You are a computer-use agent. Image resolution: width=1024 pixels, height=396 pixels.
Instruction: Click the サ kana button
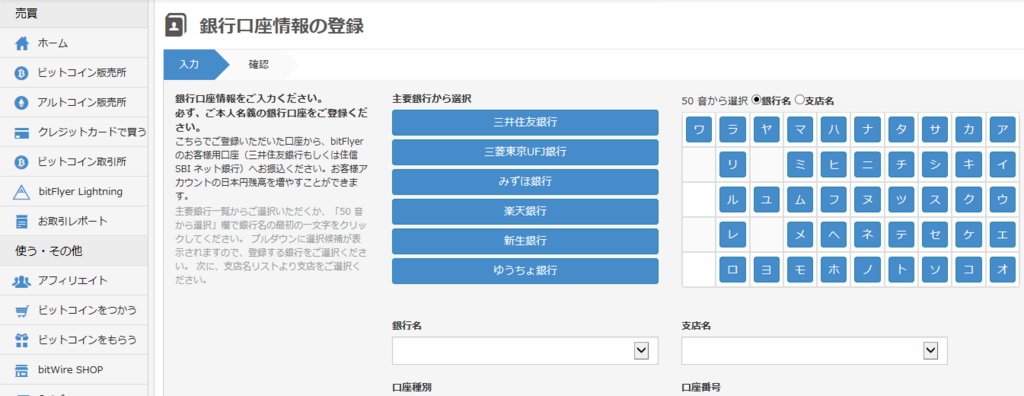(x=935, y=129)
